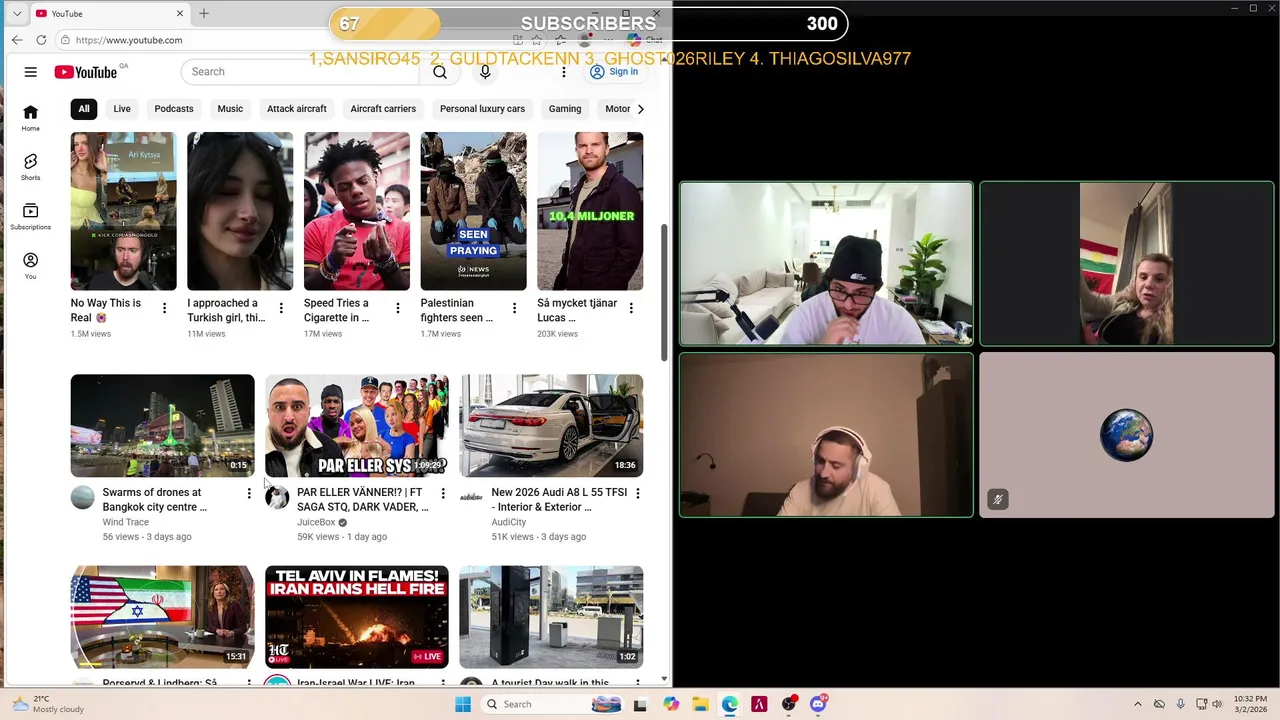The width and height of the screenshot is (1280, 720).
Task: Open options for 'Så mycket tjänar Lucas'
Action: (x=631, y=308)
